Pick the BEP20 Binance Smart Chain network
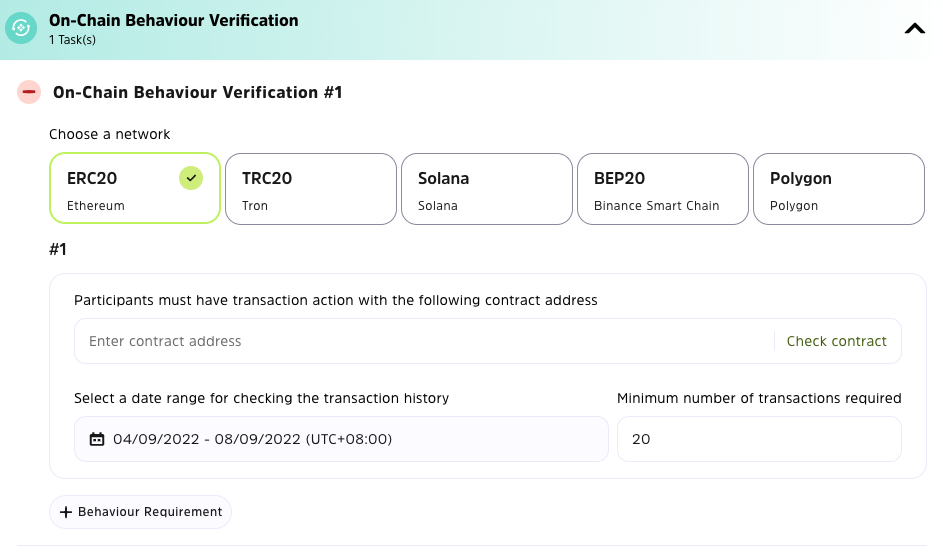This screenshot has width=943, height=557. [x=662, y=188]
